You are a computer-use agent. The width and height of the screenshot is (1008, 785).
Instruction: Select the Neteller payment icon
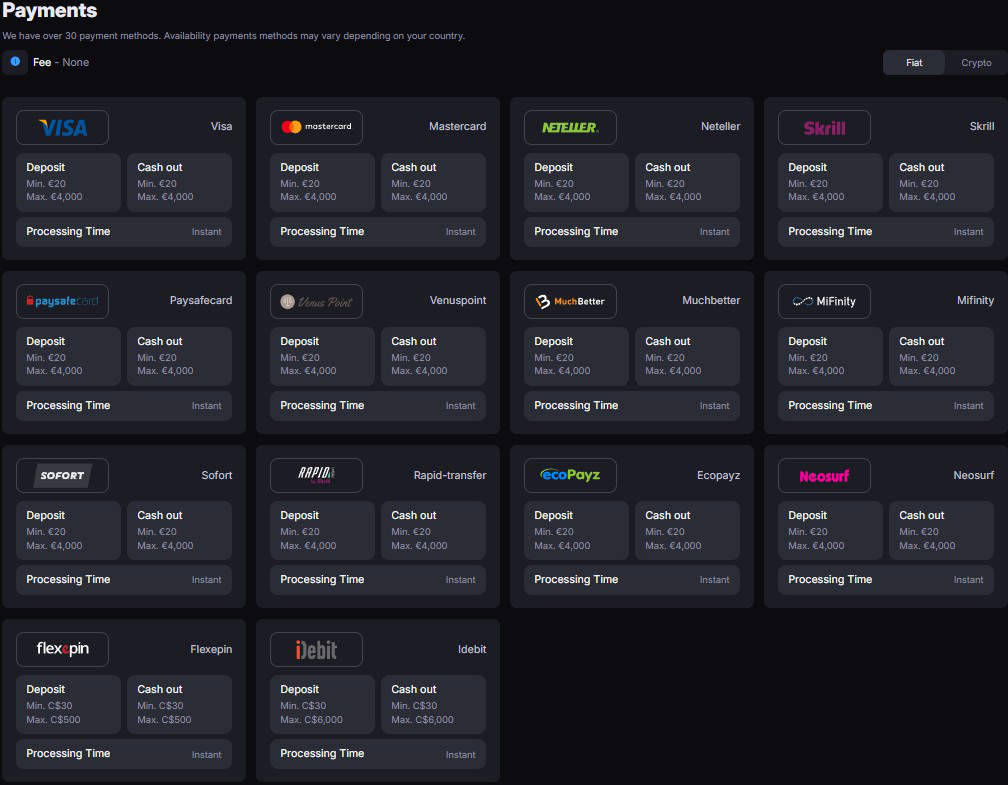tap(570, 127)
